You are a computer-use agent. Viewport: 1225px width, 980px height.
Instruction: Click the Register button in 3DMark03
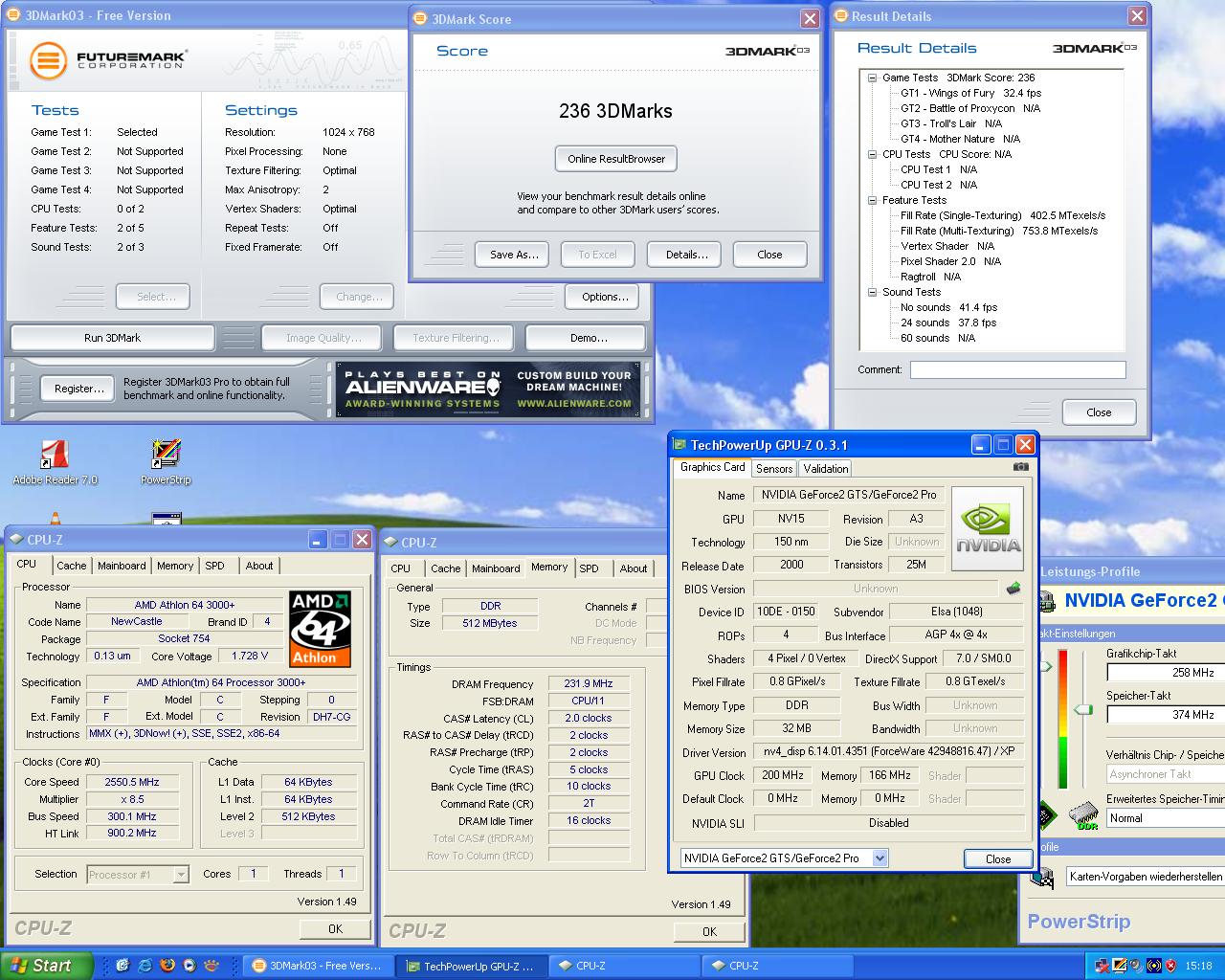[78, 389]
